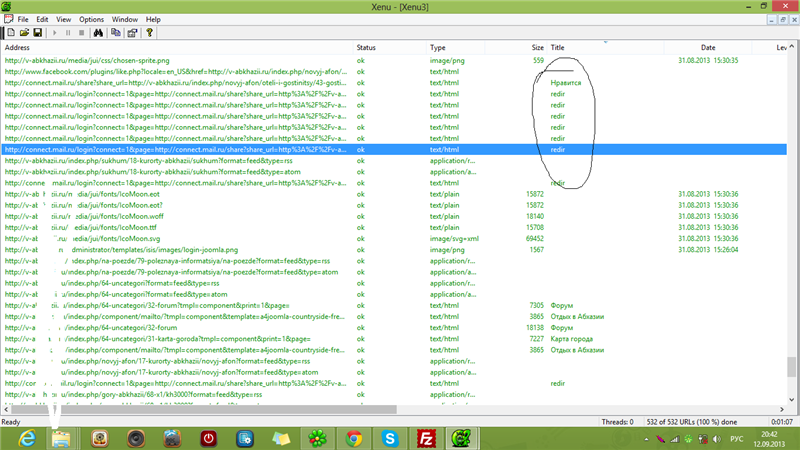
Task: Launch FileZilla from the taskbar
Action: [x=425, y=437]
